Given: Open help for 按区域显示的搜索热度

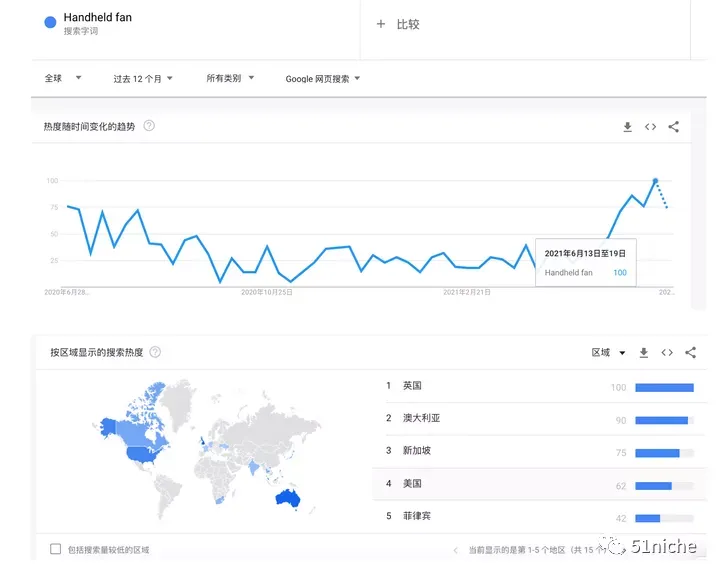Looking at the screenshot, I should tap(155, 352).
